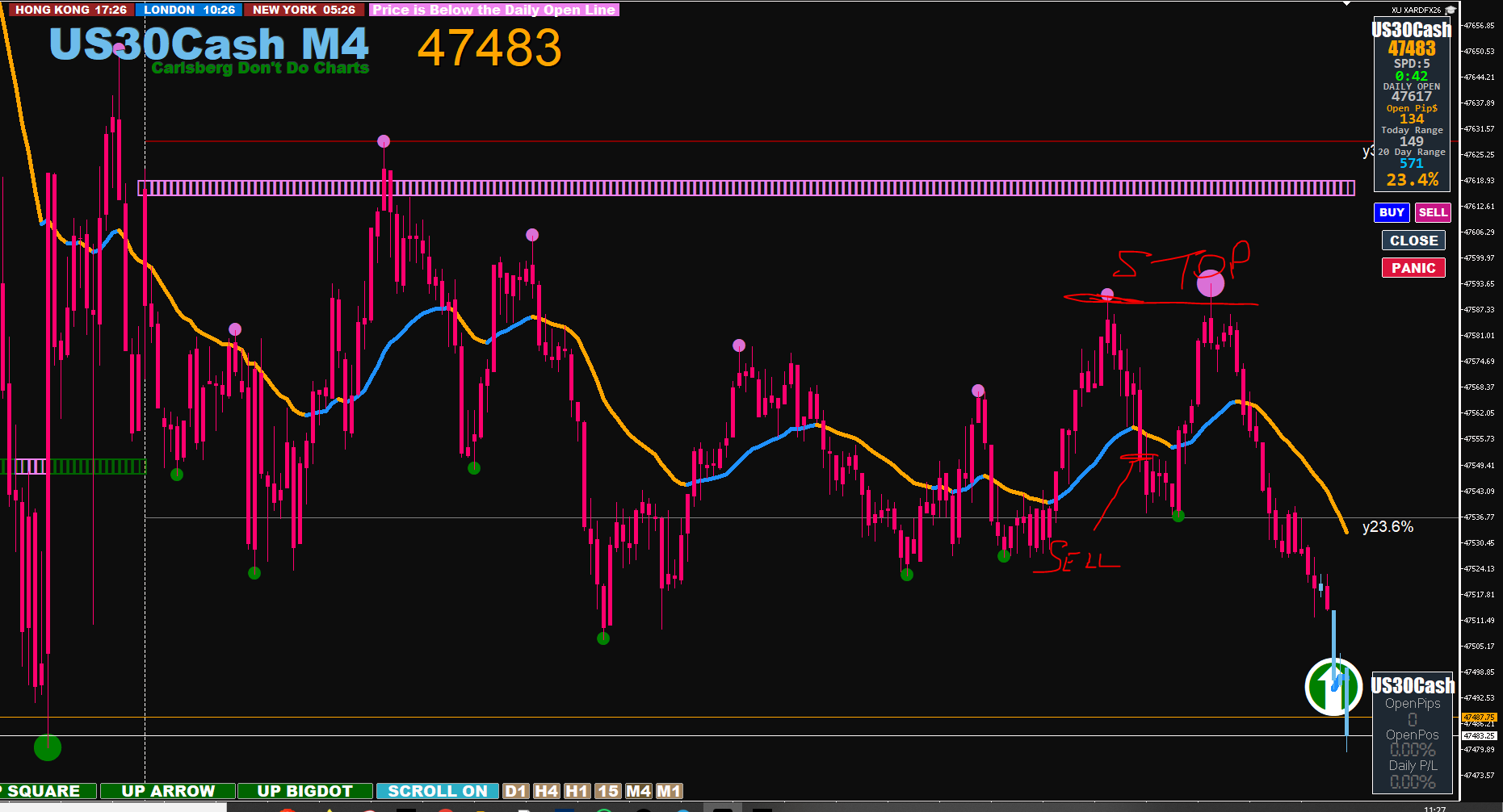The height and width of the screenshot is (812, 1503).
Task: Click the LONDON 10:26 session clock
Action: pos(189,10)
